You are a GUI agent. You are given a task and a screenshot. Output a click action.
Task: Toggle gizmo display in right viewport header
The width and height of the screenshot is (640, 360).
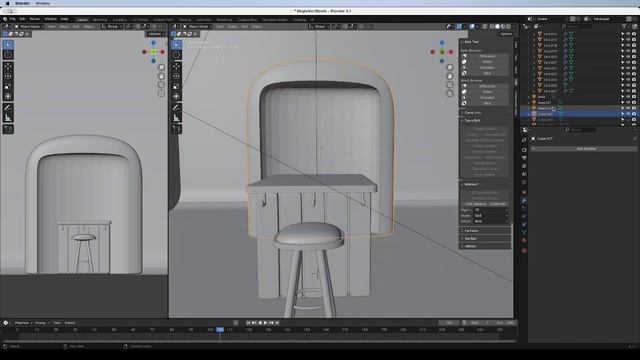pyautogui.click(x=459, y=27)
